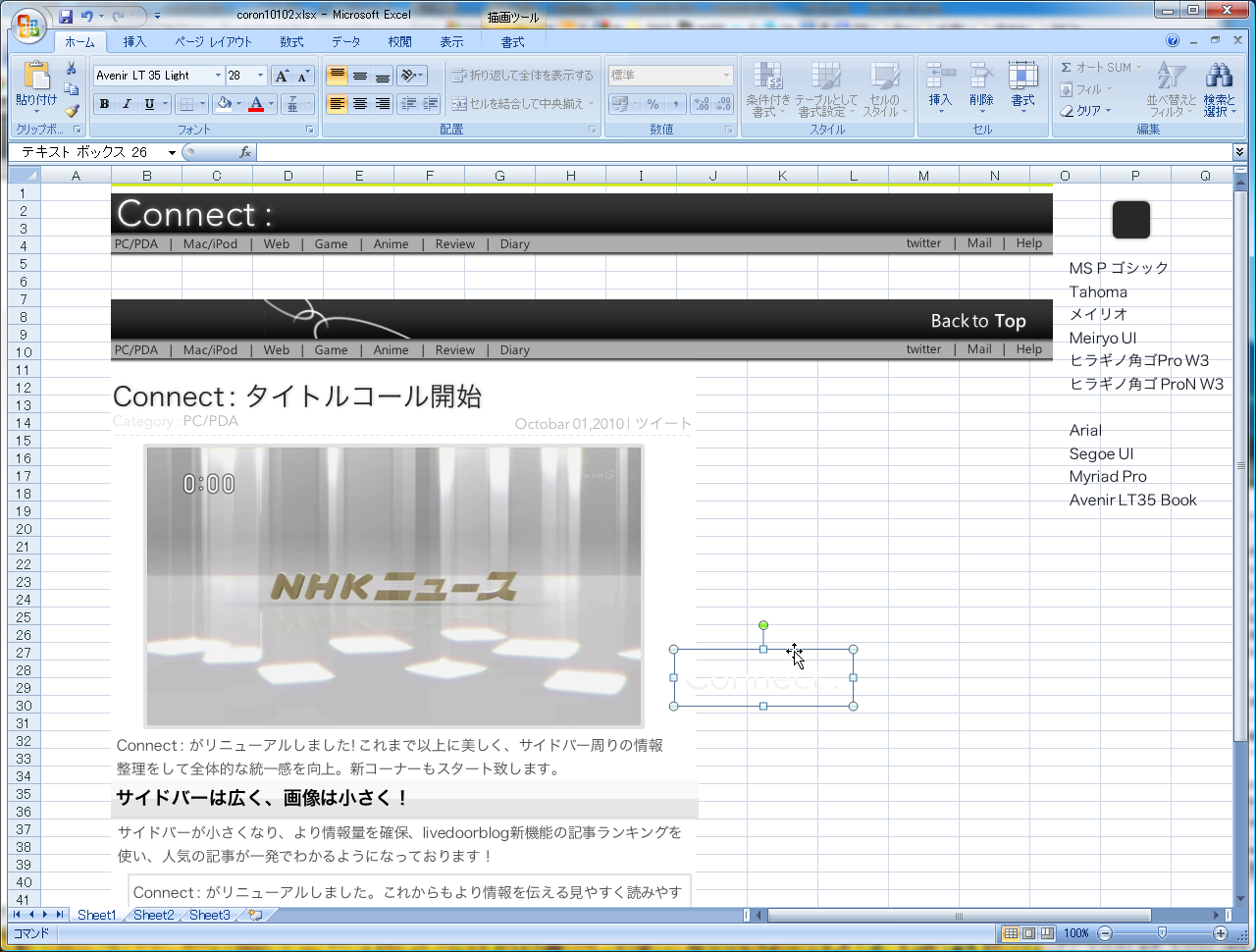Toggle bold formatting
Image resolution: width=1256 pixels, height=952 pixels.
(x=104, y=104)
